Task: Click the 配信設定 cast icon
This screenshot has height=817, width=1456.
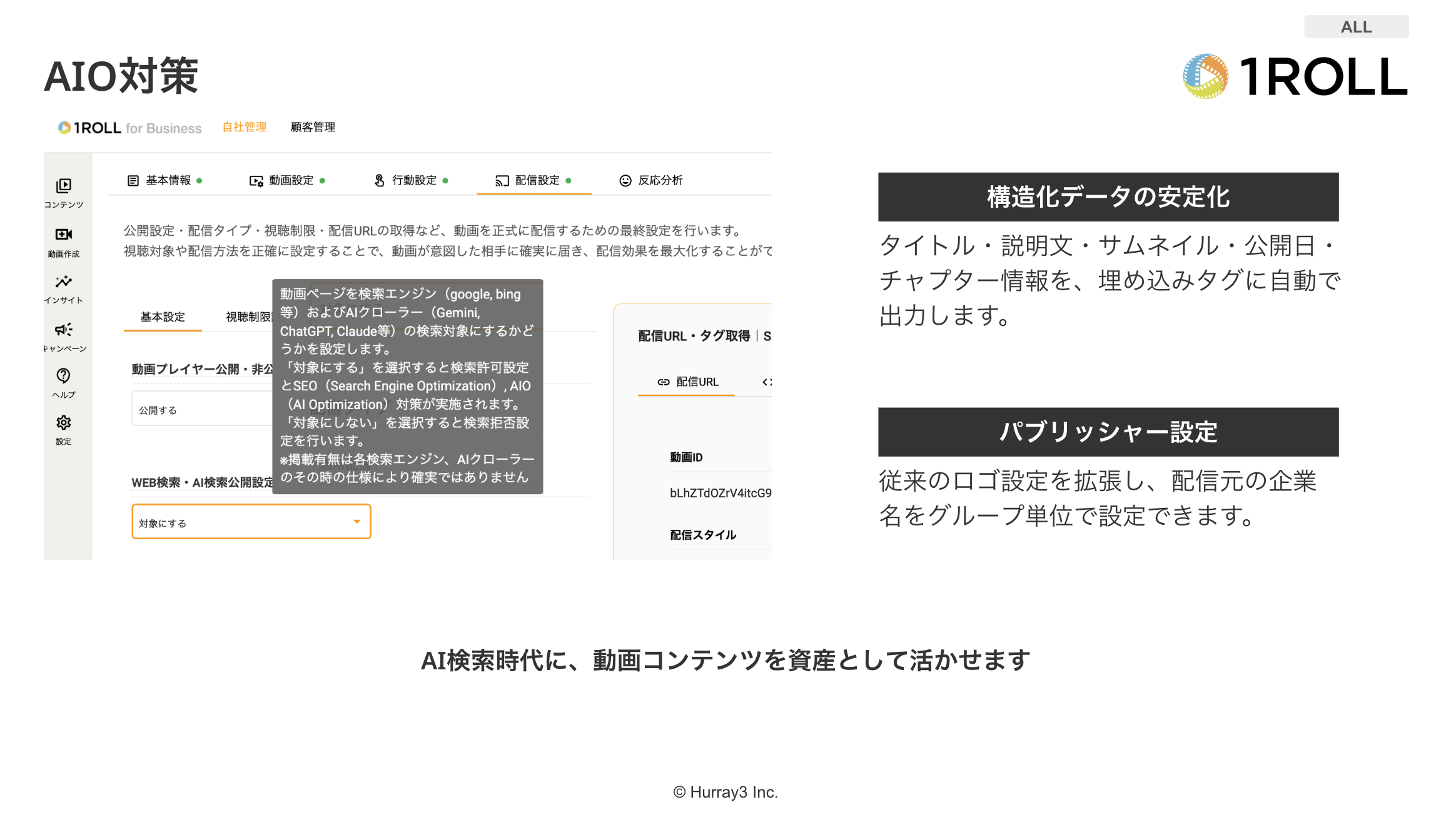Action: click(x=502, y=181)
